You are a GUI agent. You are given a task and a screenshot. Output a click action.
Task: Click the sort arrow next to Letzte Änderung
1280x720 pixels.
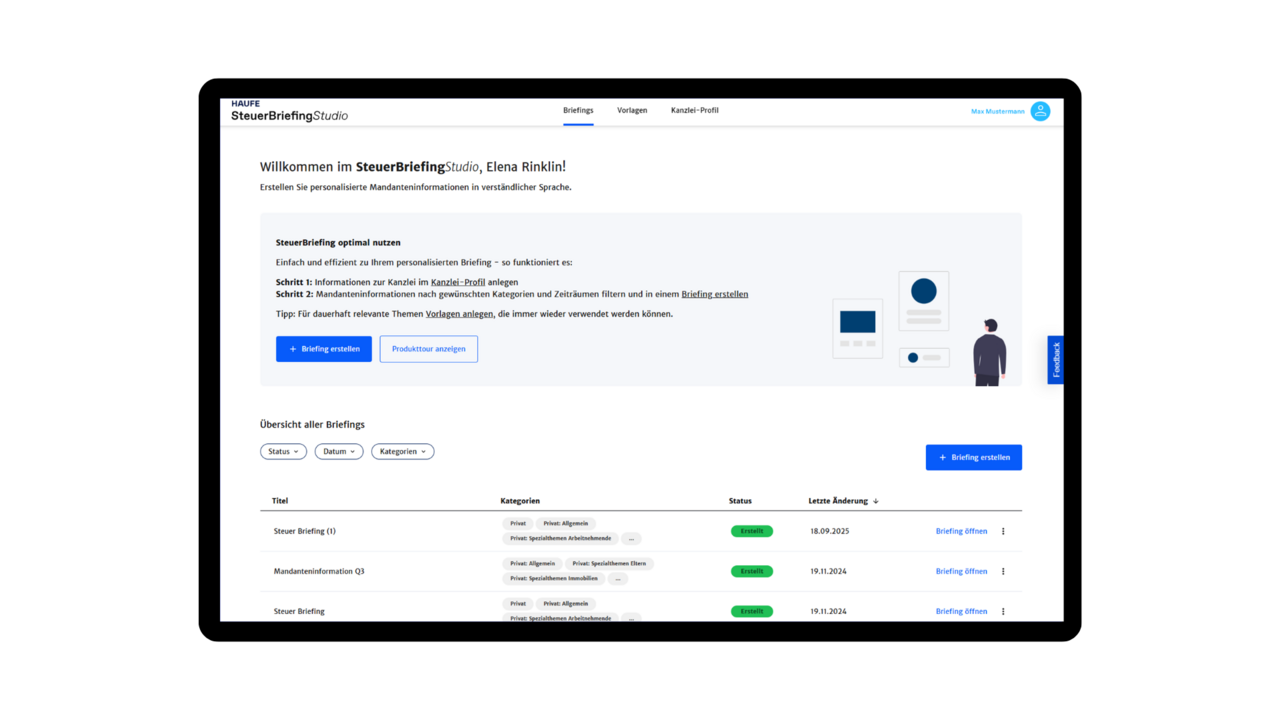876,501
